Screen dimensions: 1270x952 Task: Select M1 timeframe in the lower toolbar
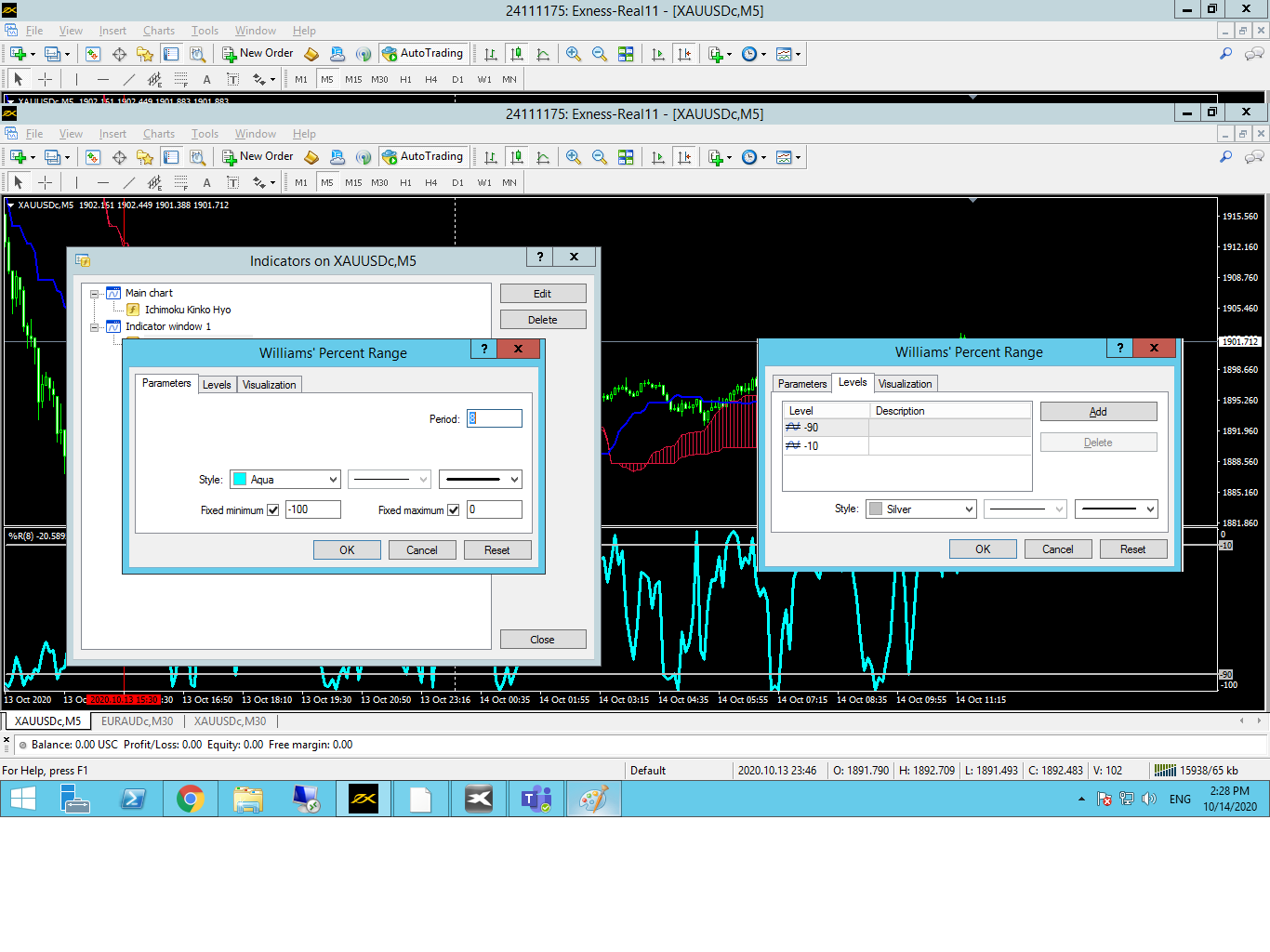coord(301,183)
